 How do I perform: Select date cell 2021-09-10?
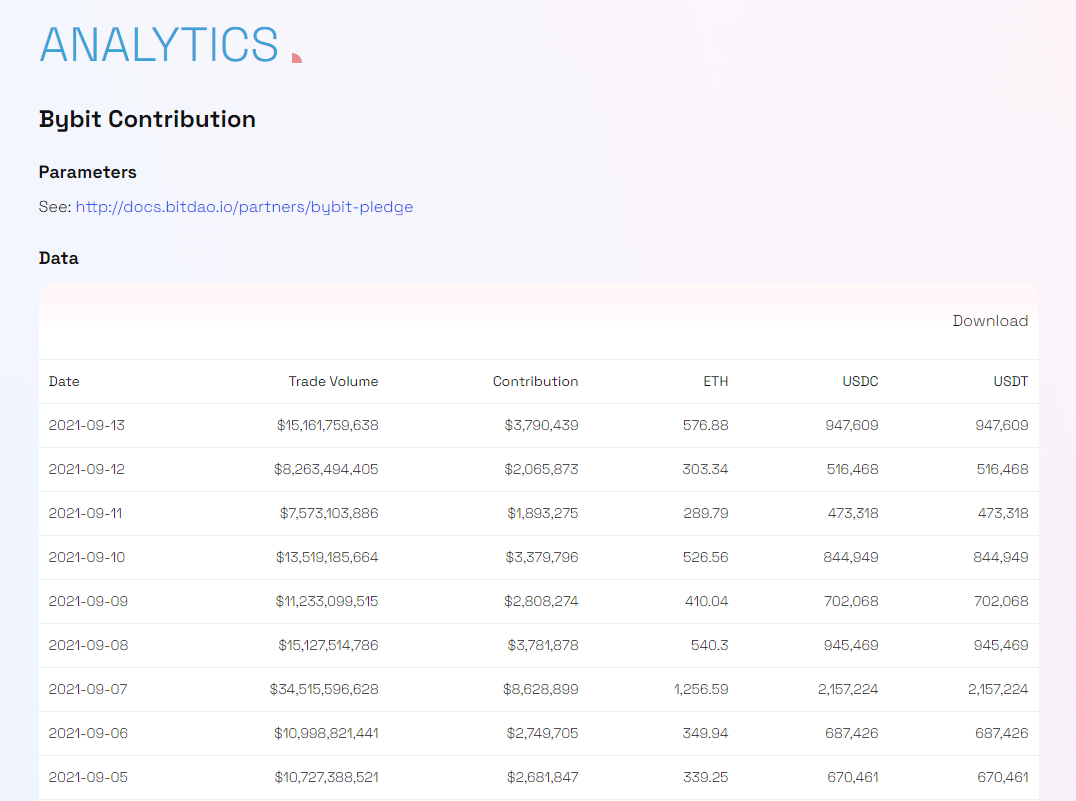coord(86,557)
